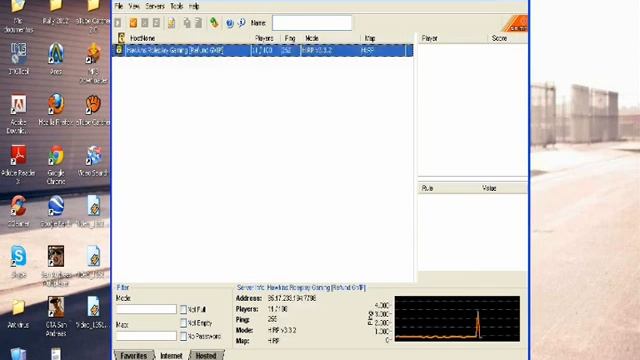The height and width of the screenshot is (360, 640).
Task: Click the grey Delete Server toolbar icon
Action: (x=144, y=23)
